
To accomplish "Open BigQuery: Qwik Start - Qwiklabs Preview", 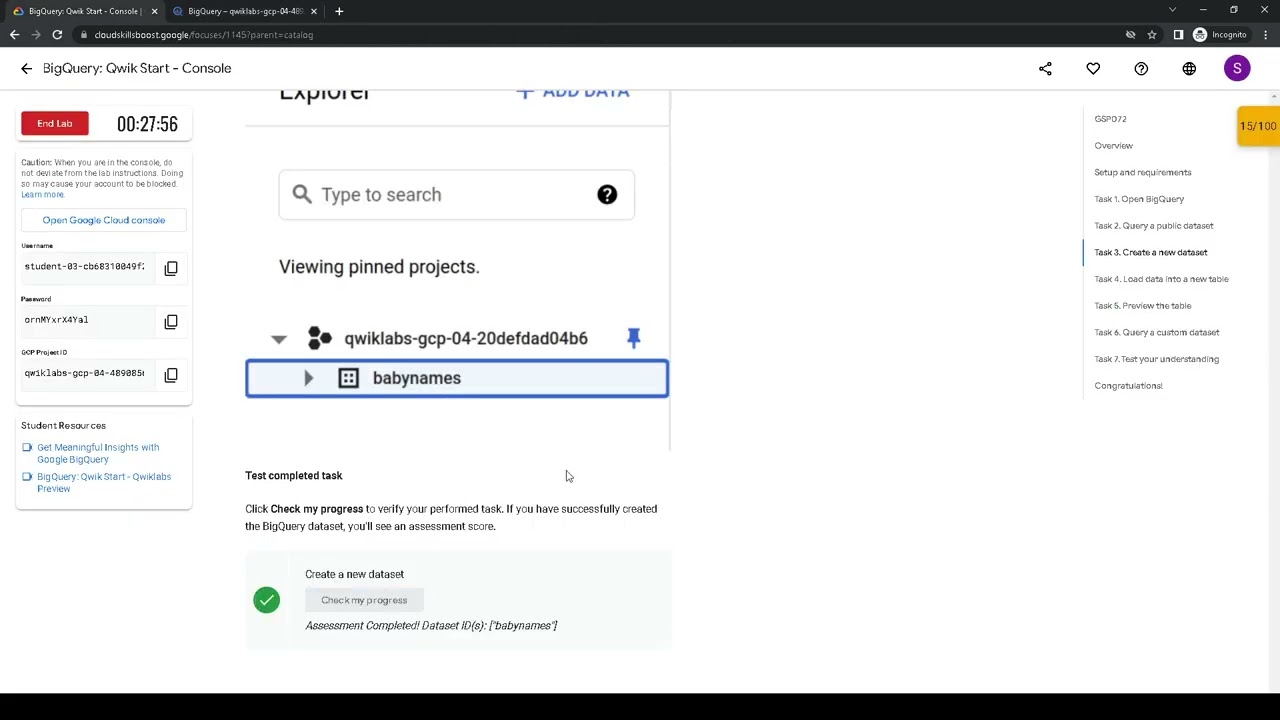I will (104, 482).
